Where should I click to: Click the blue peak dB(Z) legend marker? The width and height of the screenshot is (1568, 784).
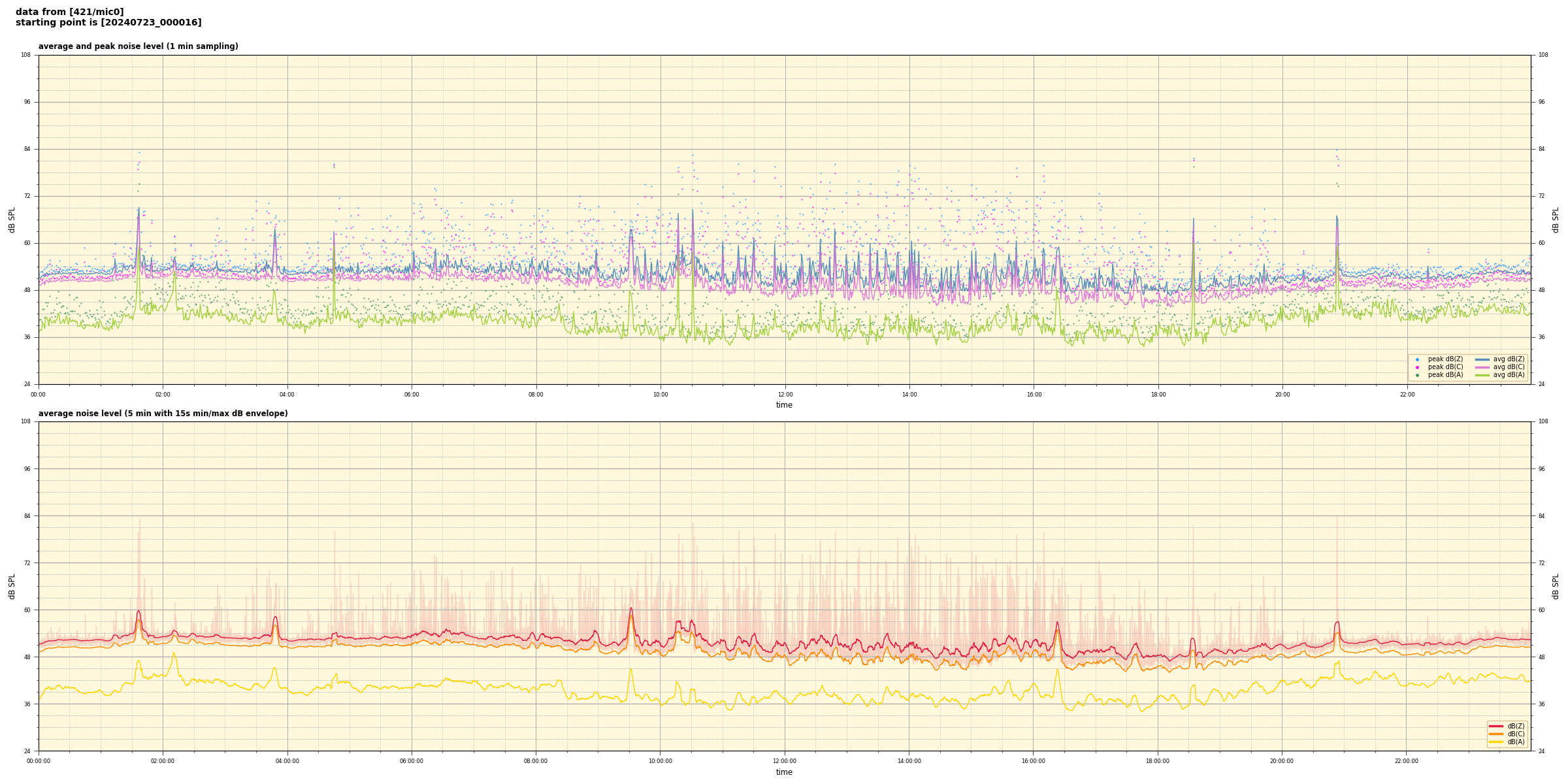tap(1417, 359)
